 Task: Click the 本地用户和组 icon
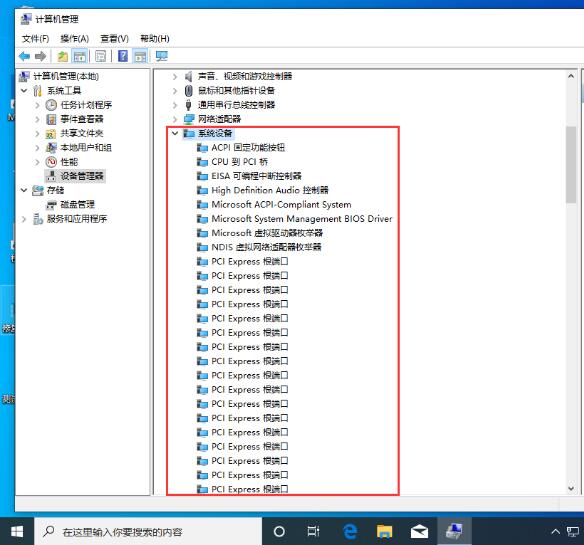51,148
